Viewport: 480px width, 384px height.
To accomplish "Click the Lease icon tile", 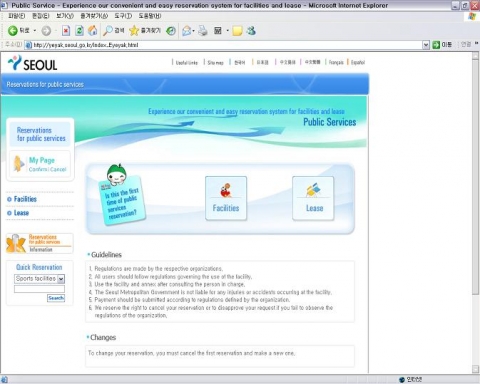I will [313, 198].
